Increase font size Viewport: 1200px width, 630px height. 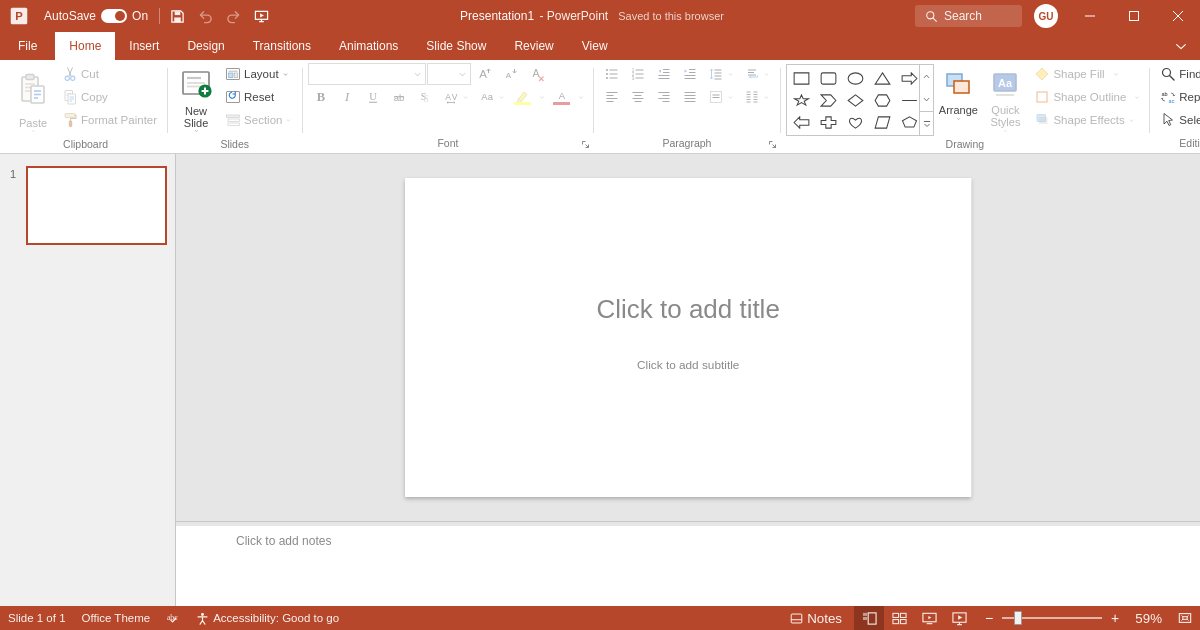tap(485, 74)
